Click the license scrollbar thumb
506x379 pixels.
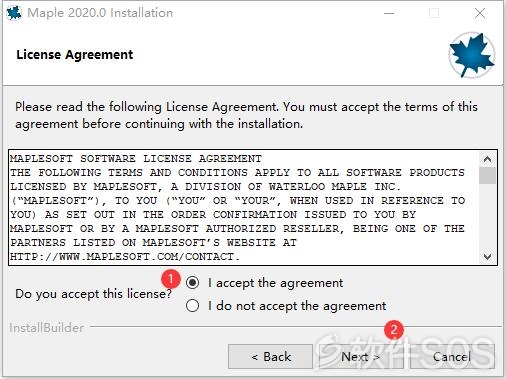(487, 175)
